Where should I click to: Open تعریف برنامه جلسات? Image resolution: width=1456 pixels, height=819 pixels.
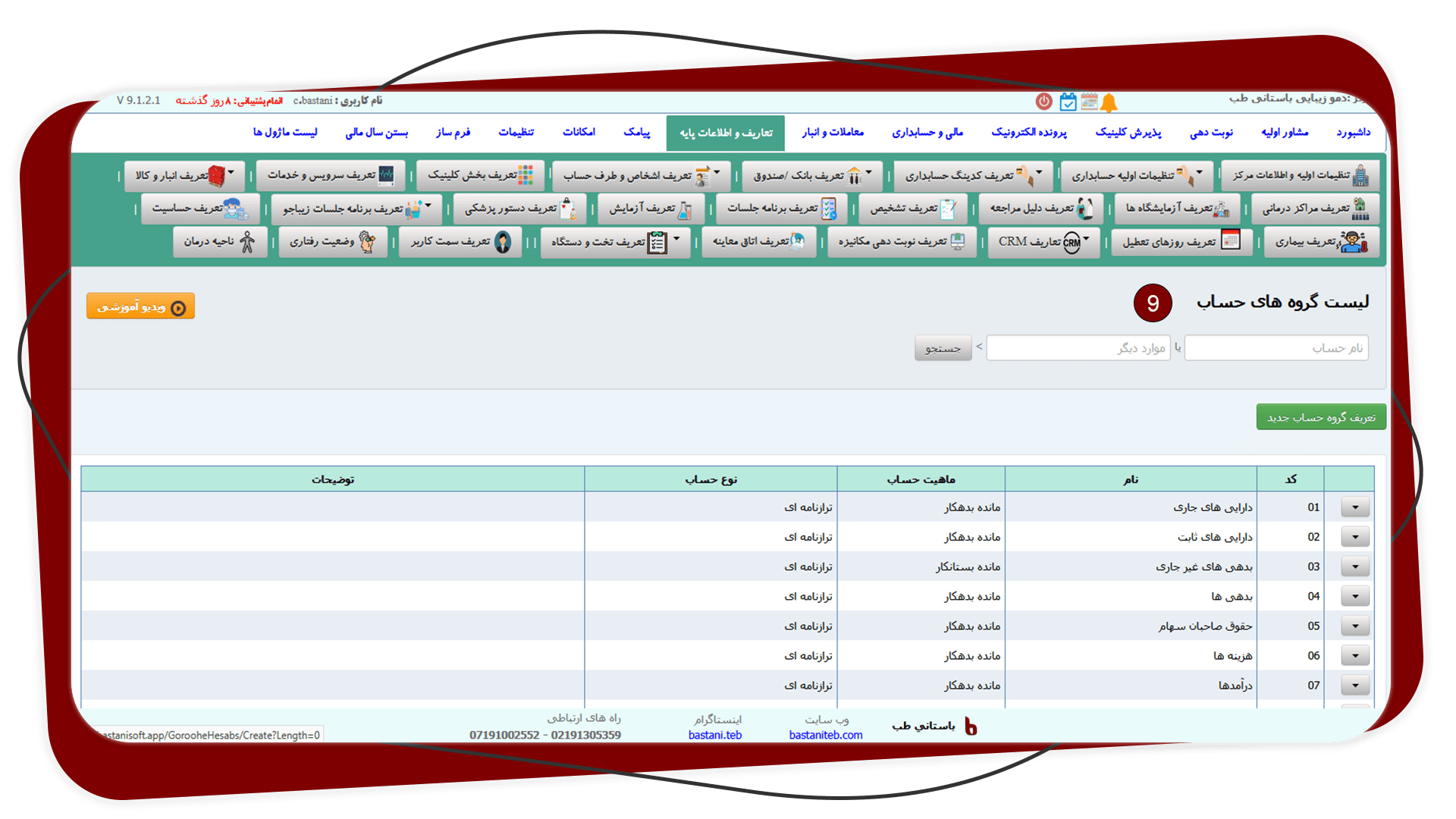coord(781,209)
